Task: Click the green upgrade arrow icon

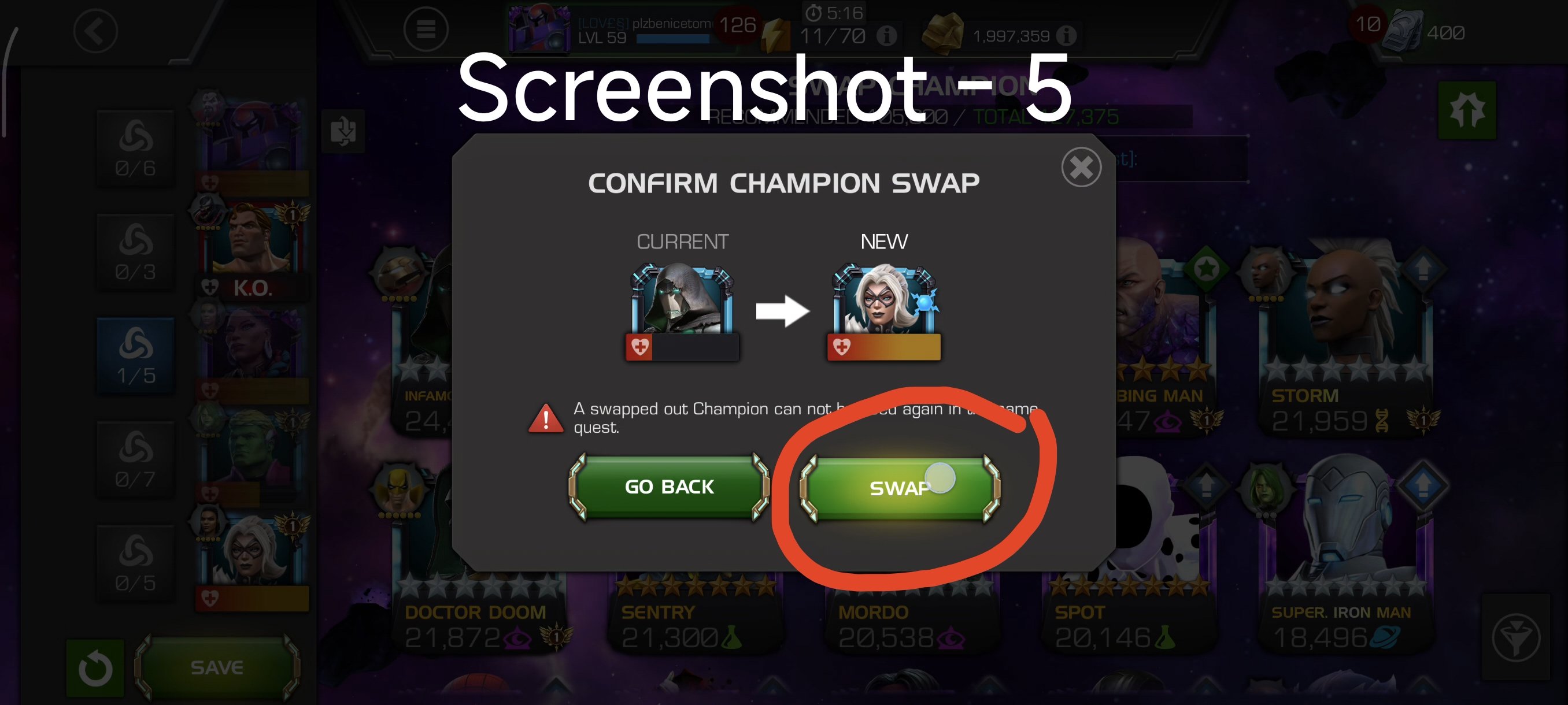Action: pyautogui.click(x=1467, y=110)
